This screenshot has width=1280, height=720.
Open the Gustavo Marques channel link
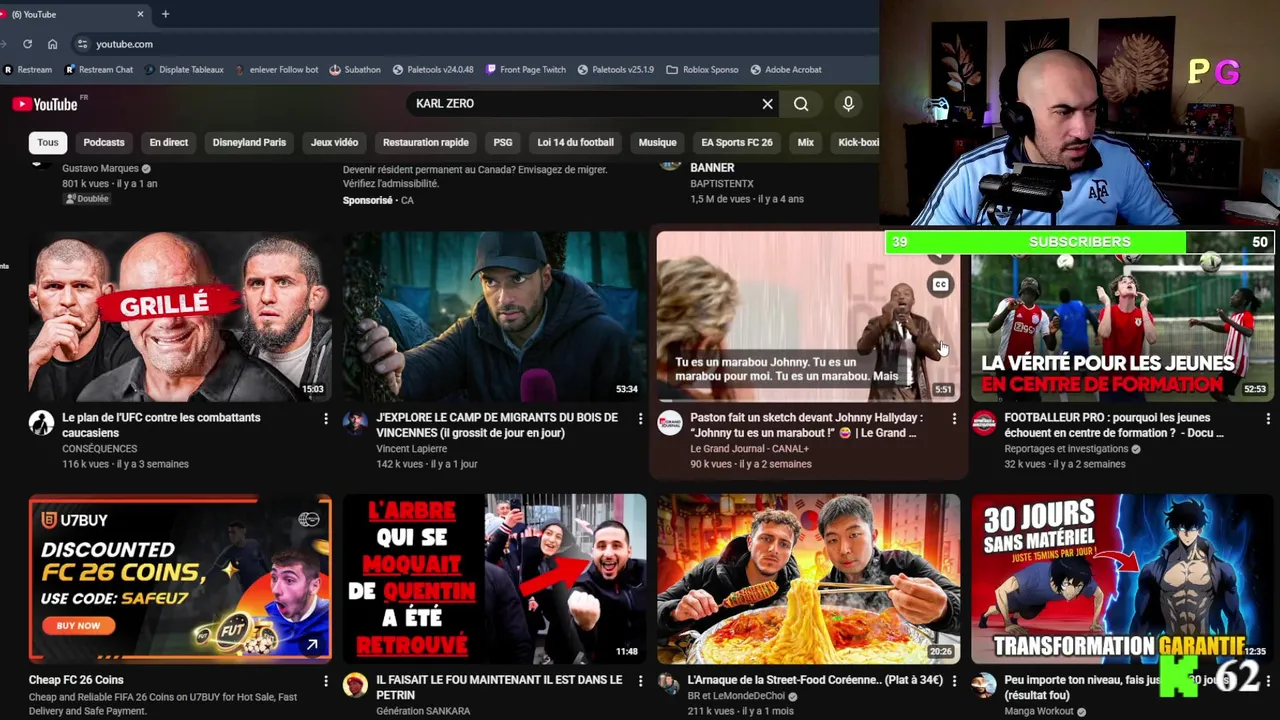tap(100, 169)
